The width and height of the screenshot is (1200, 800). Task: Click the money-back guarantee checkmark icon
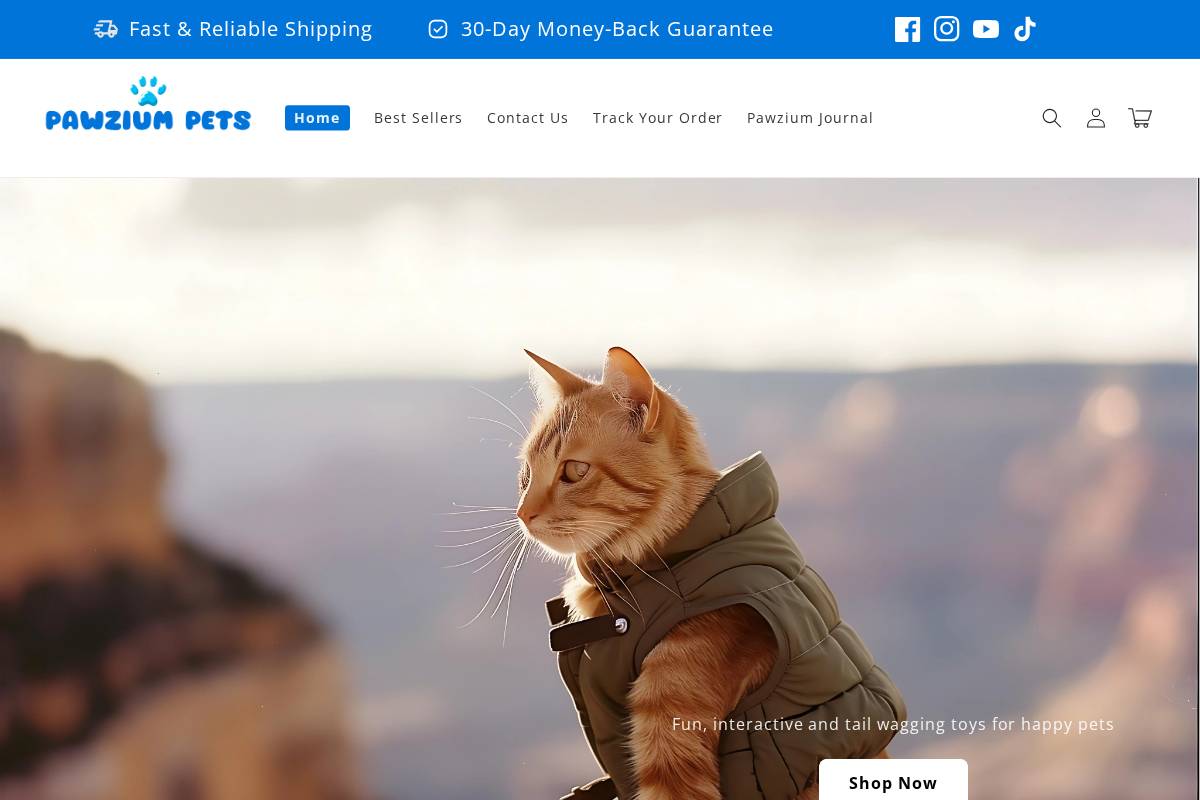click(438, 29)
